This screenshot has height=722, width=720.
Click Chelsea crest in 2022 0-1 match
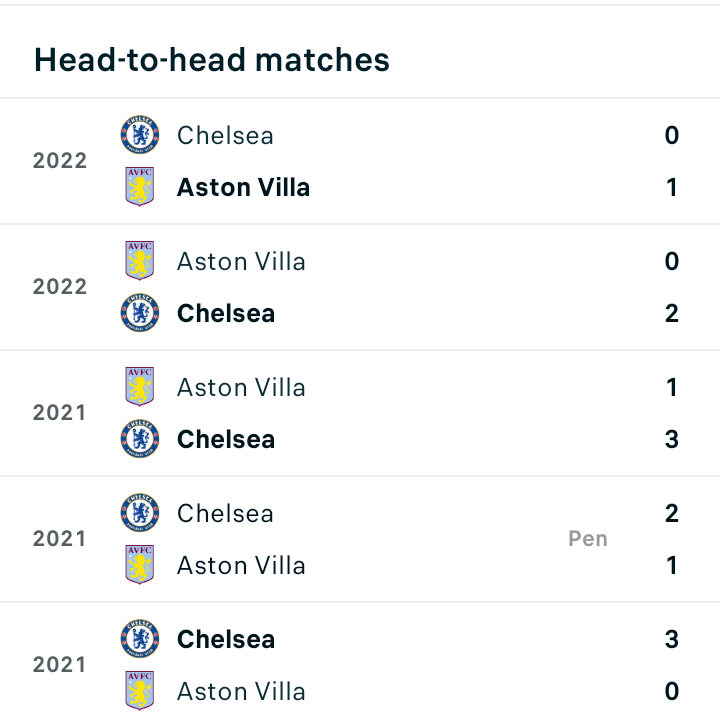[x=140, y=135]
